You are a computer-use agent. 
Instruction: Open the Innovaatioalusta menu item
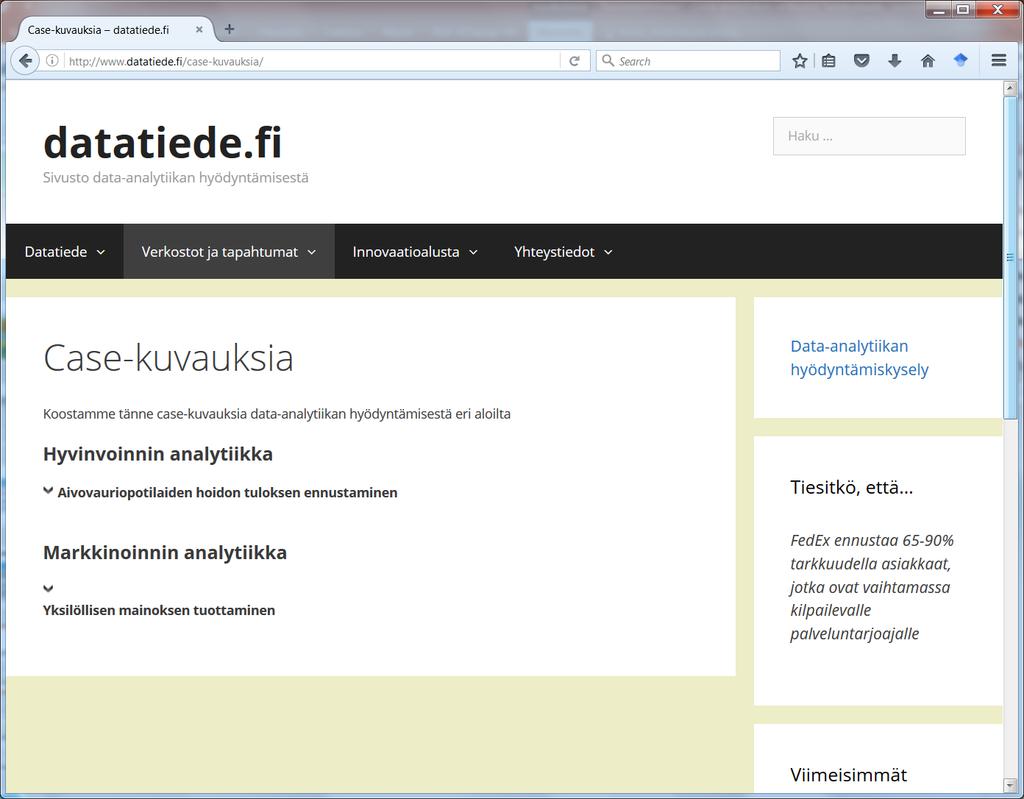tap(415, 252)
